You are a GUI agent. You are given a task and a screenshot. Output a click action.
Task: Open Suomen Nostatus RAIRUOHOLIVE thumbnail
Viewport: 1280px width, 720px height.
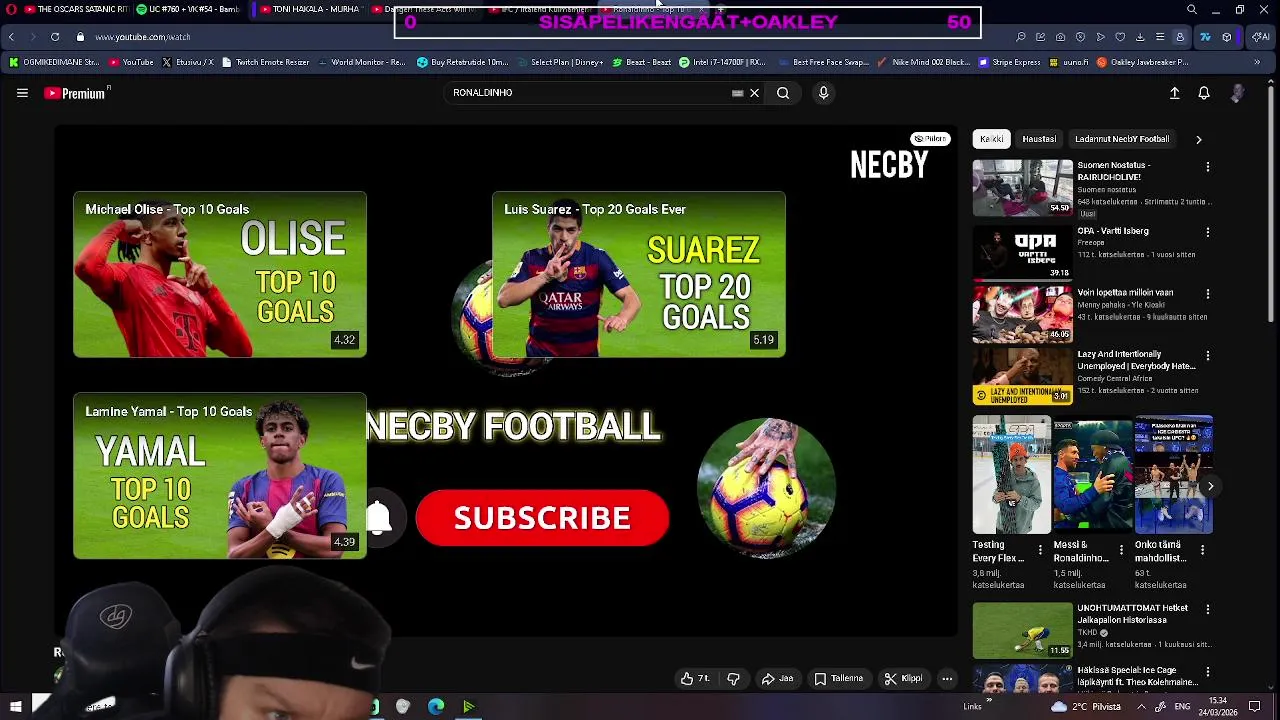tap(1022, 187)
